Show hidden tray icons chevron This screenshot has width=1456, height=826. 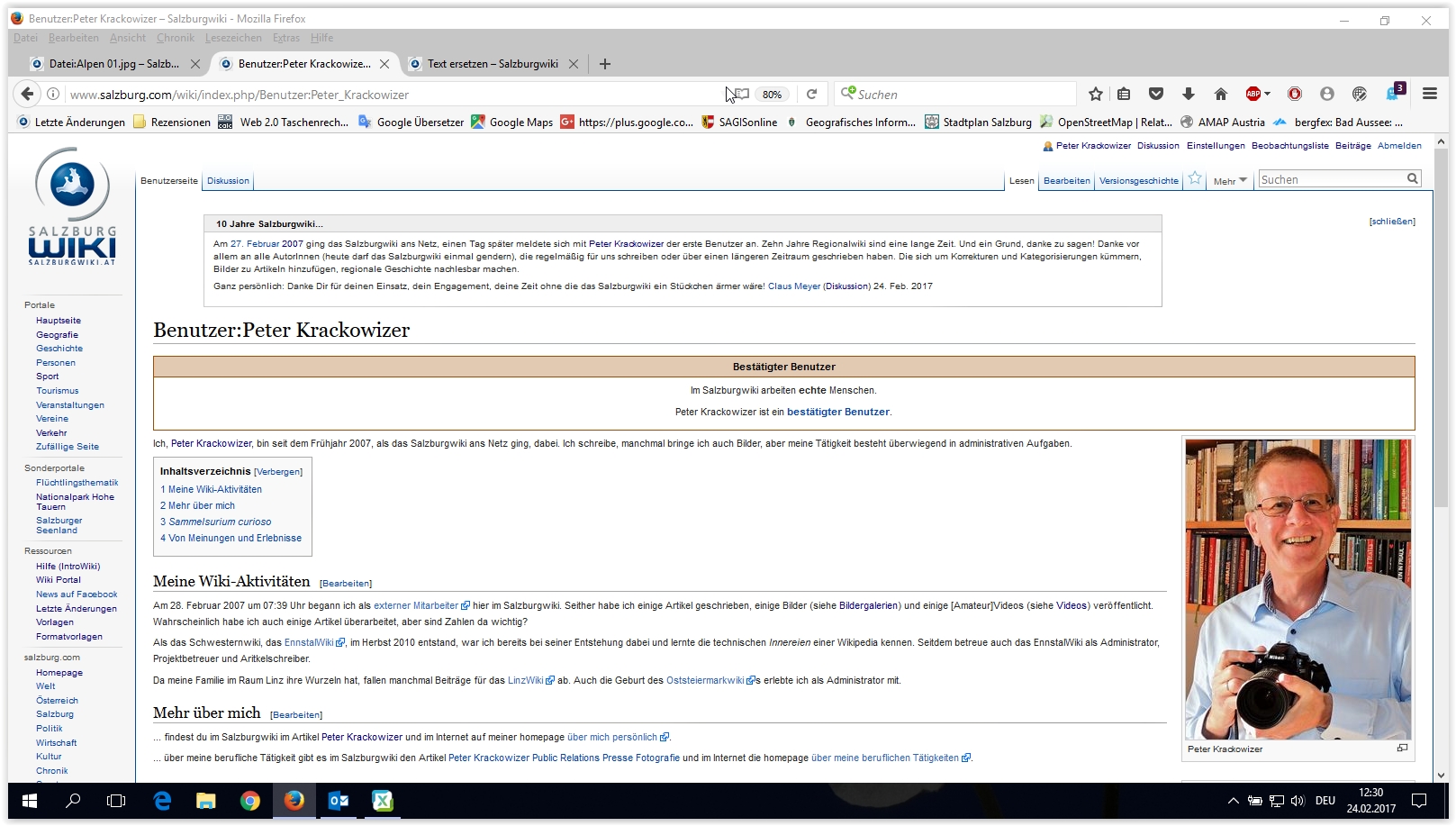pos(1233,801)
